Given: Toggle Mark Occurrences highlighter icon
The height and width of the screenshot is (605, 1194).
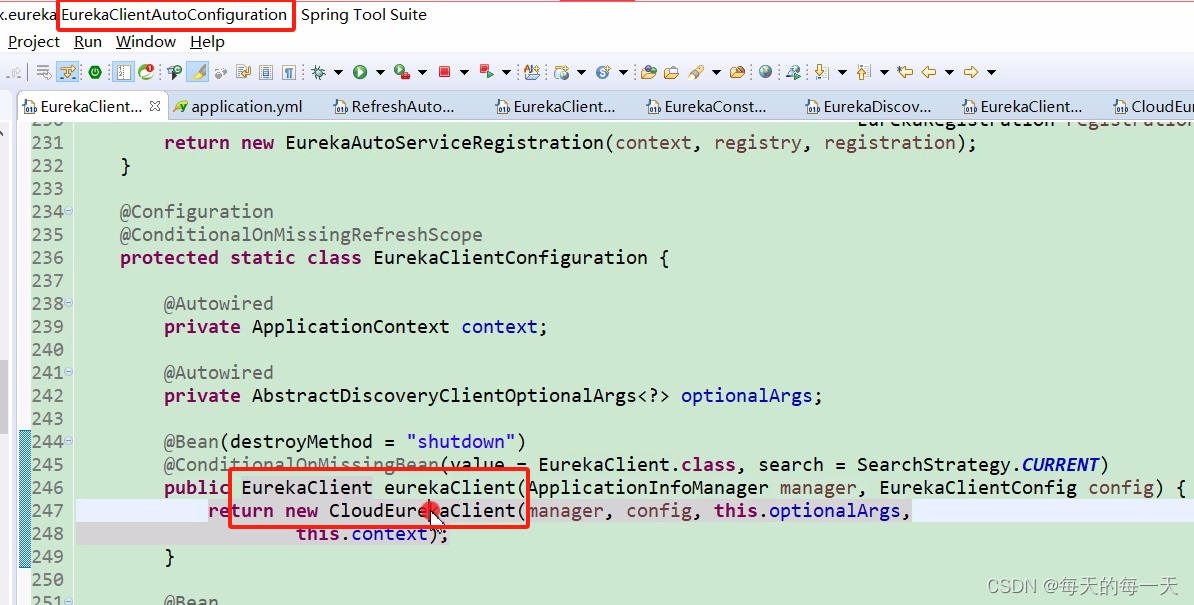Looking at the screenshot, I should 198,72.
